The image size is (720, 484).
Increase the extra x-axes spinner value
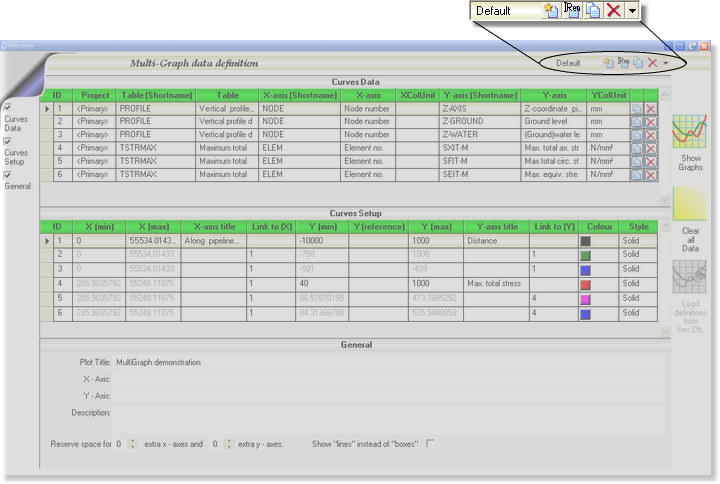134,440
